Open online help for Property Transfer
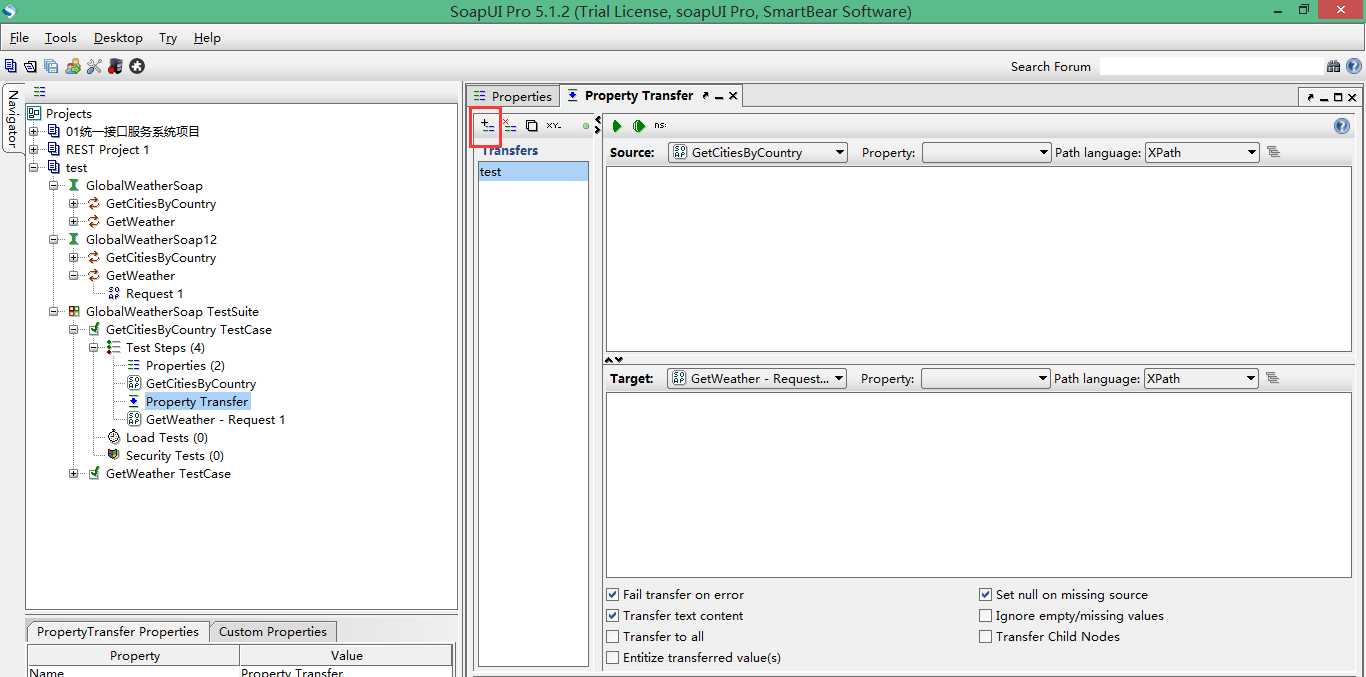This screenshot has width=1366, height=677. 1342,126
